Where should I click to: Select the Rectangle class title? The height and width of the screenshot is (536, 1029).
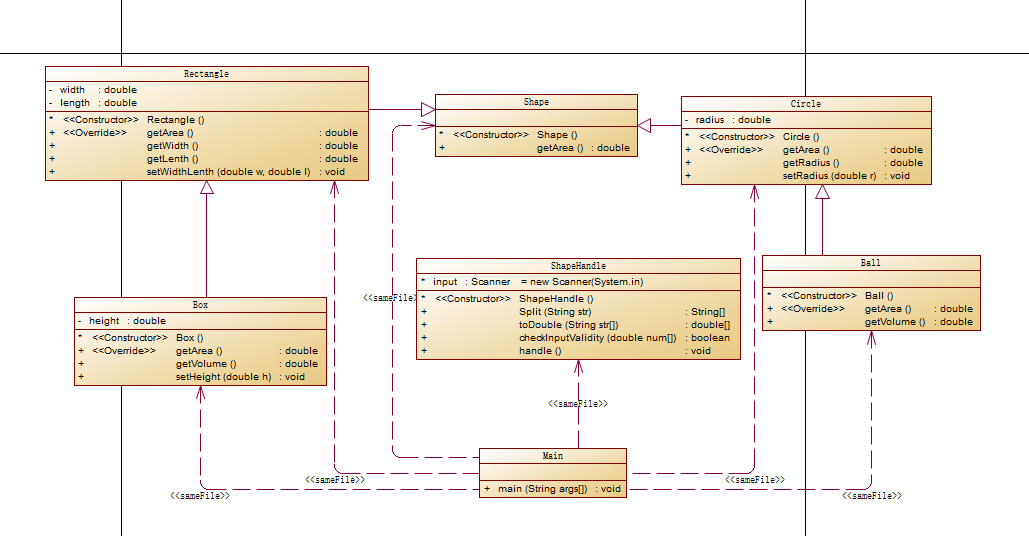coord(207,74)
